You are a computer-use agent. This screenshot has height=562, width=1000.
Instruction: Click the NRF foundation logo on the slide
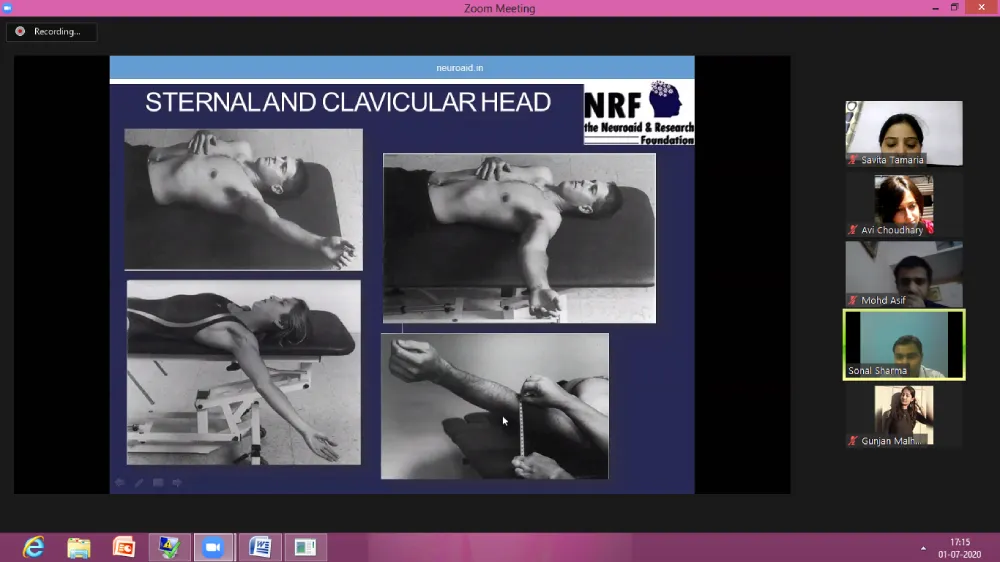pos(639,113)
